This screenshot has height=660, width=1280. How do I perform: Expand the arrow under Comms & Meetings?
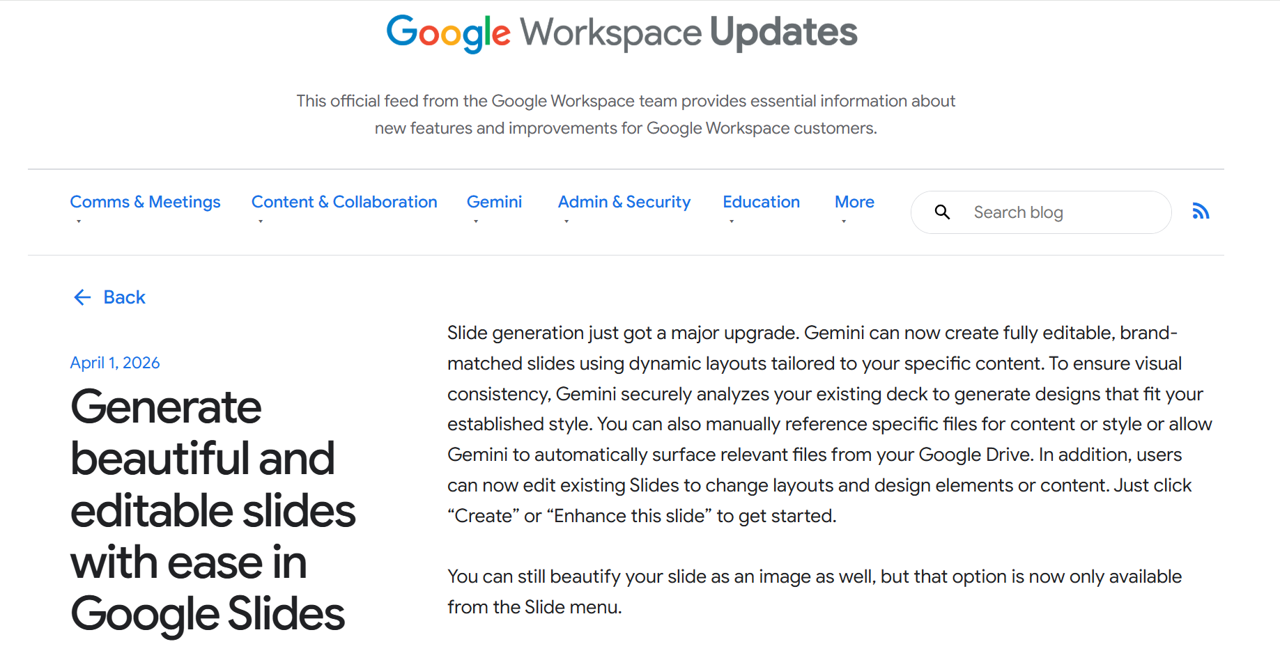point(78,222)
